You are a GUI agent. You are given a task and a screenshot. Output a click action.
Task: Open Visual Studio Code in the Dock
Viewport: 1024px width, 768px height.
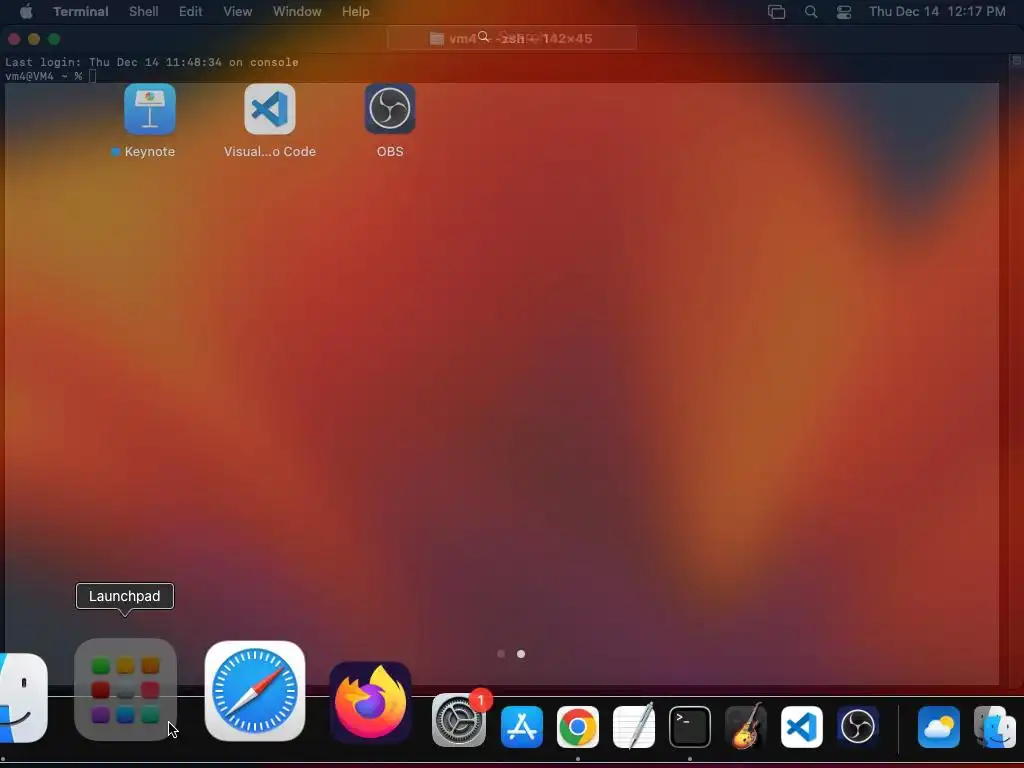(802, 727)
